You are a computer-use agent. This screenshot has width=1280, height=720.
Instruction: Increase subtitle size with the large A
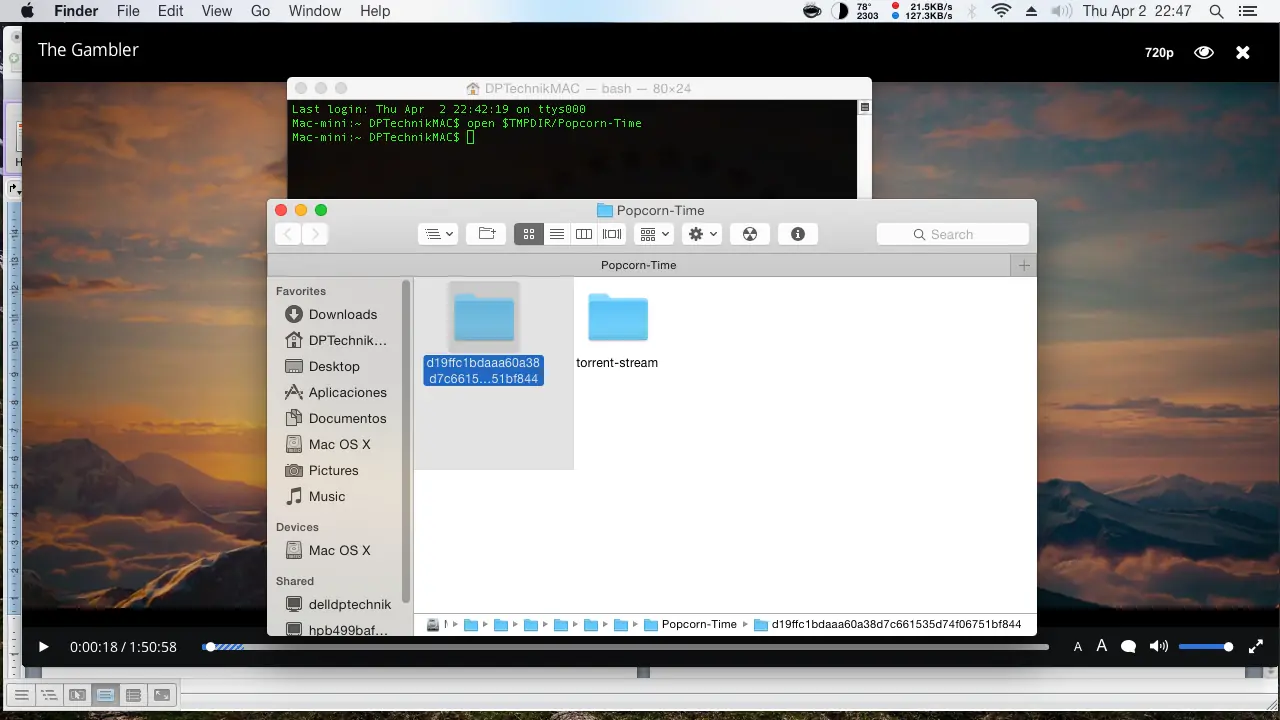1102,646
